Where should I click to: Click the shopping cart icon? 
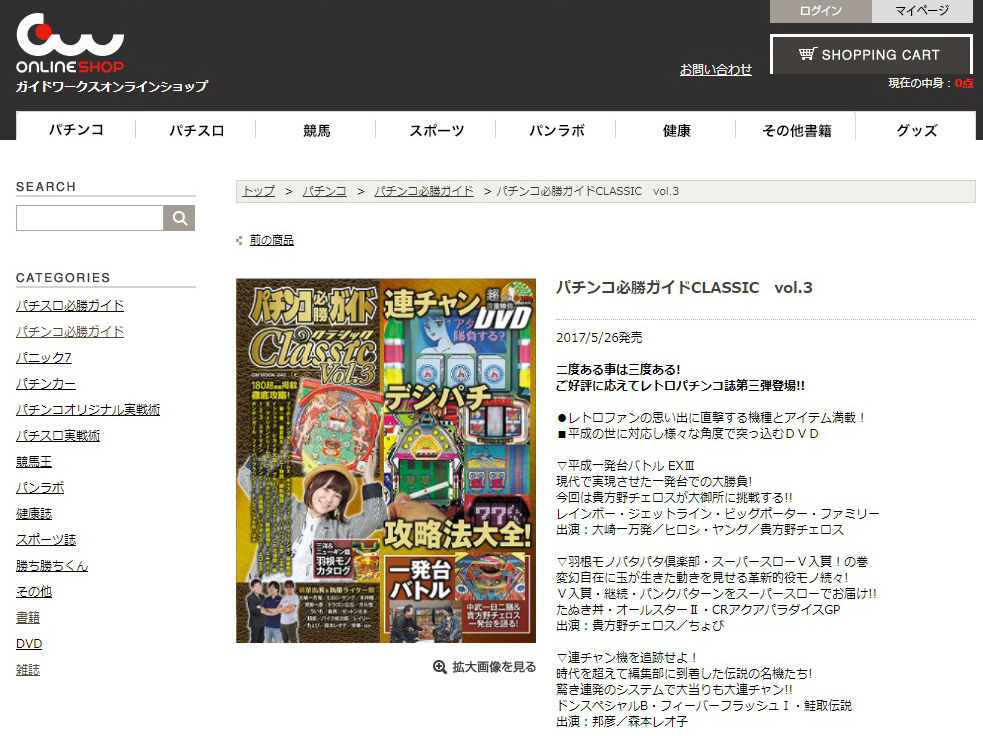click(807, 54)
